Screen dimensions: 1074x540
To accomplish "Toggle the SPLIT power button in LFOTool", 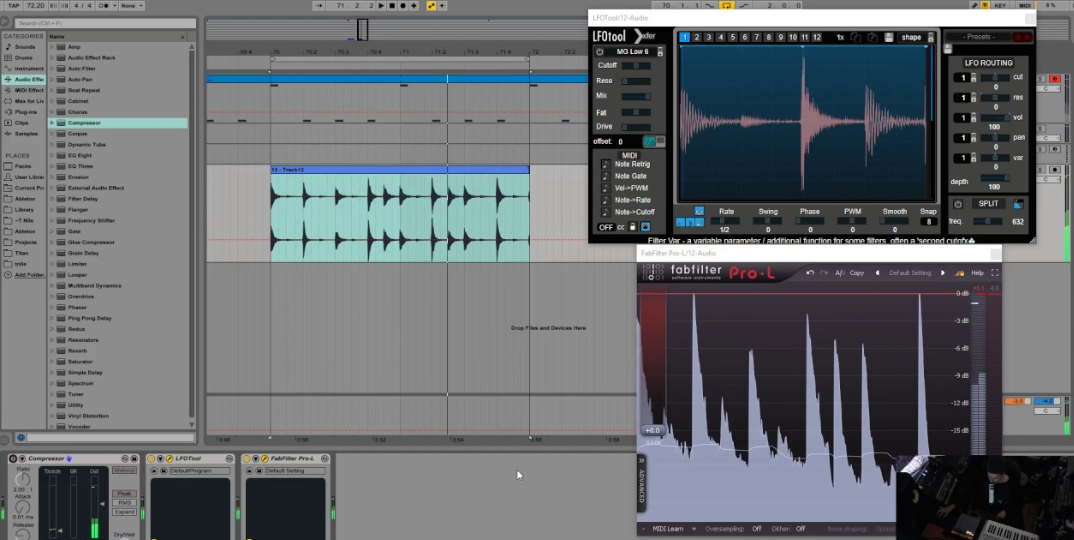I will click(958, 204).
